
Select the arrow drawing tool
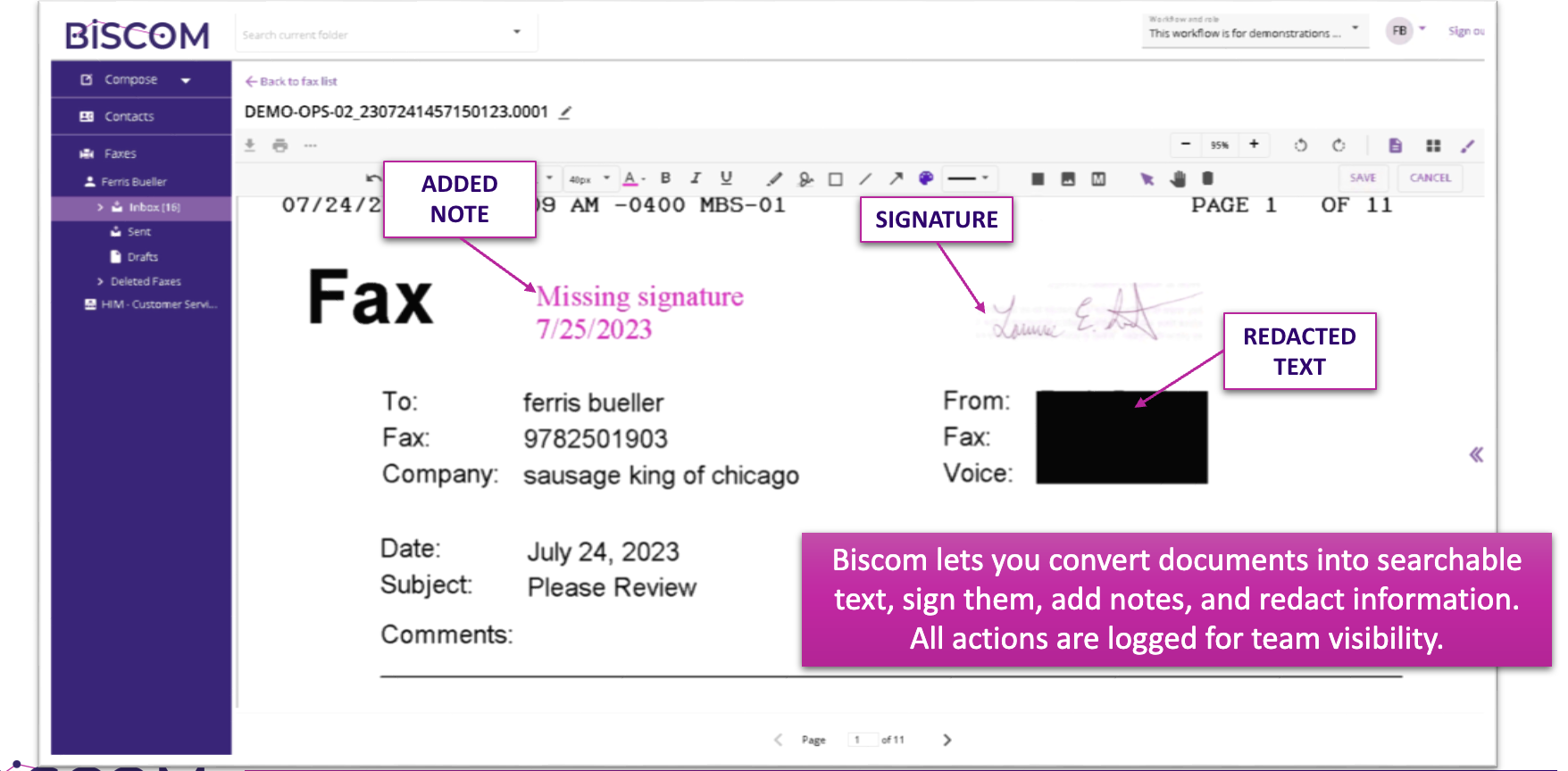coord(896,178)
